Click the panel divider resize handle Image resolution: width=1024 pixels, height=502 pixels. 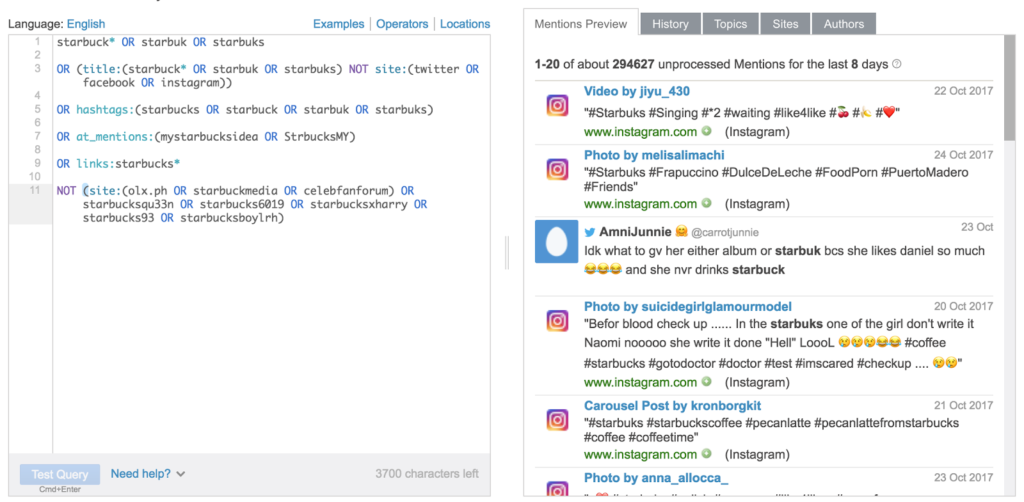(507, 252)
